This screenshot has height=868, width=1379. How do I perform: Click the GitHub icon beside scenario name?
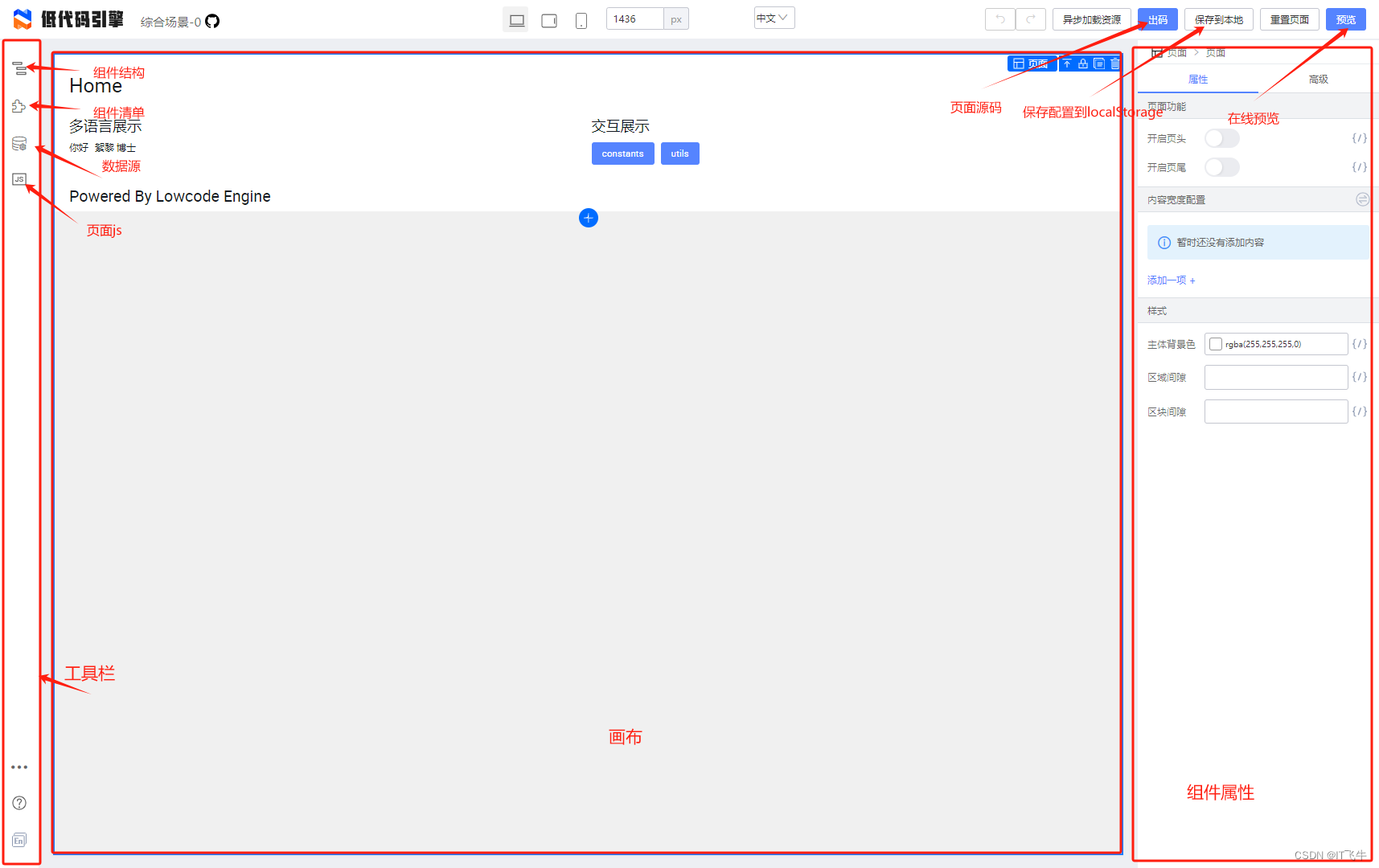[212, 21]
